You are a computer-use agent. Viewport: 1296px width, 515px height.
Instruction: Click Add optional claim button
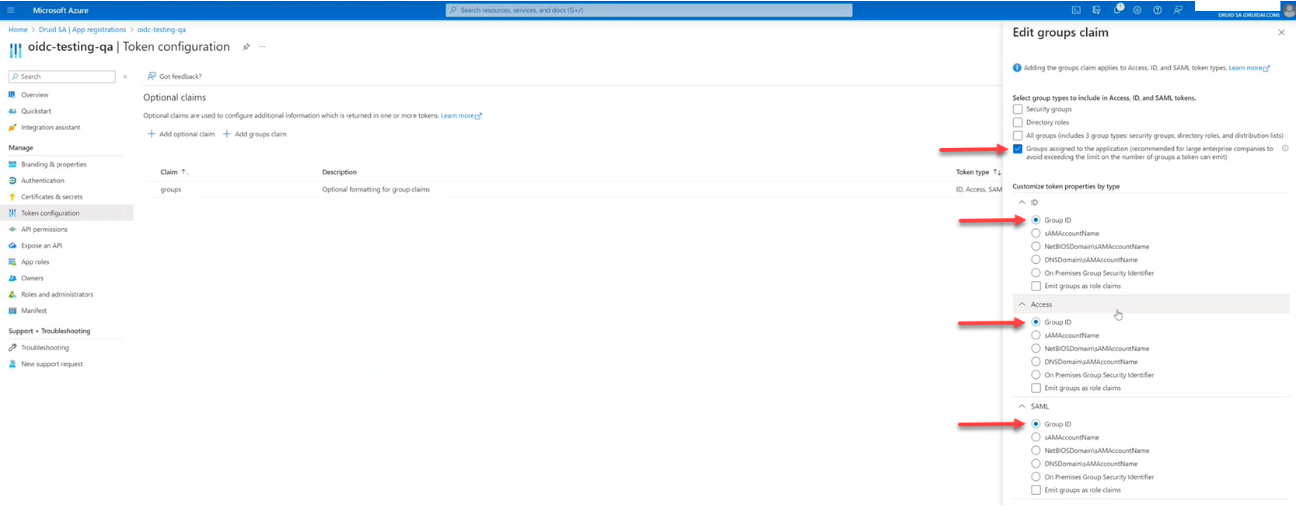[x=181, y=134]
